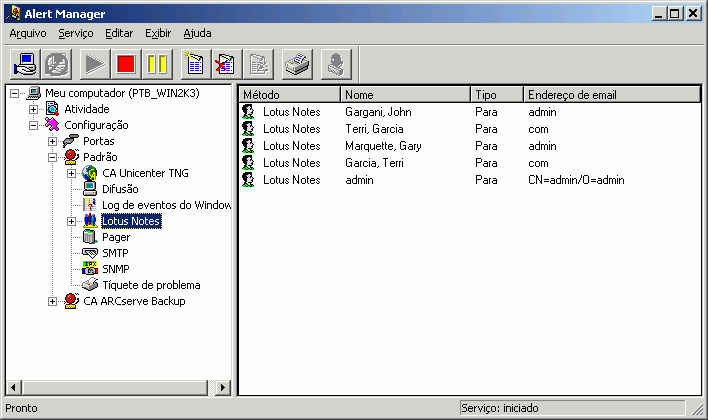Image resolution: width=708 pixels, height=420 pixels.
Task: Select the Gargani, John recipient row
Action: pyautogui.click(x=470, y=112)
